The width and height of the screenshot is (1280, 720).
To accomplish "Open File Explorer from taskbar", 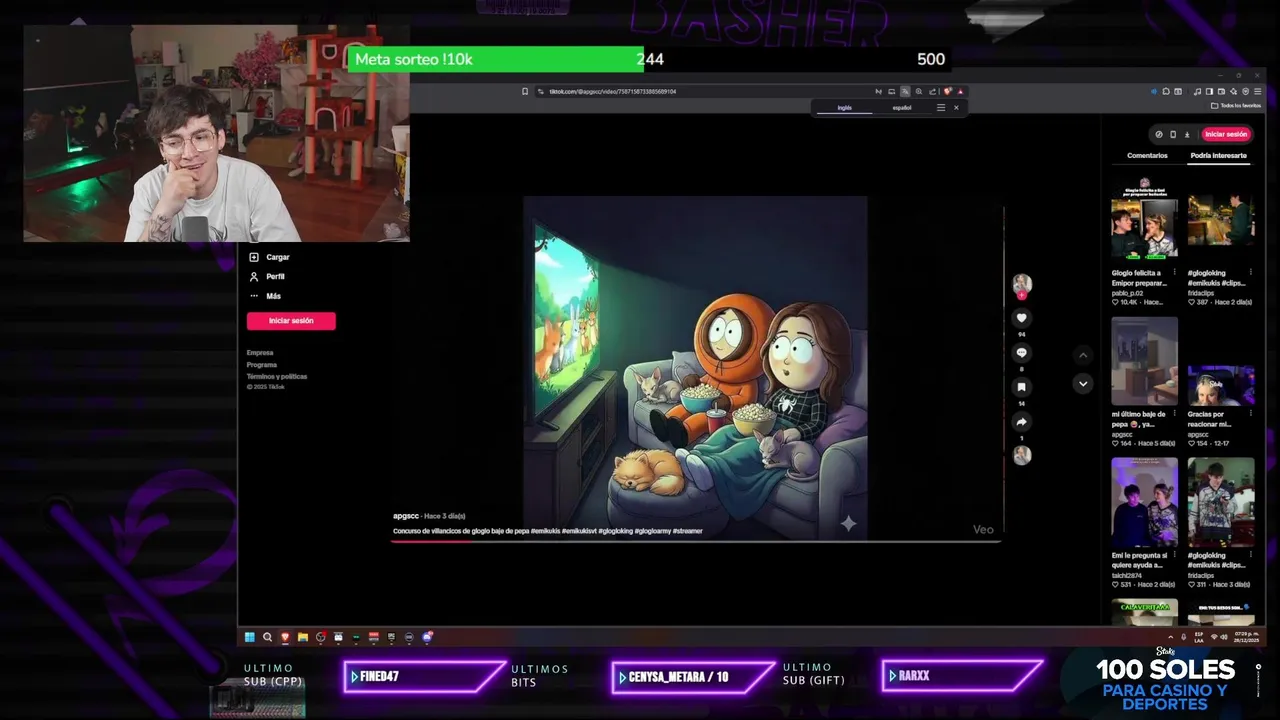I will pyautogui.click(x=303, y=637).
